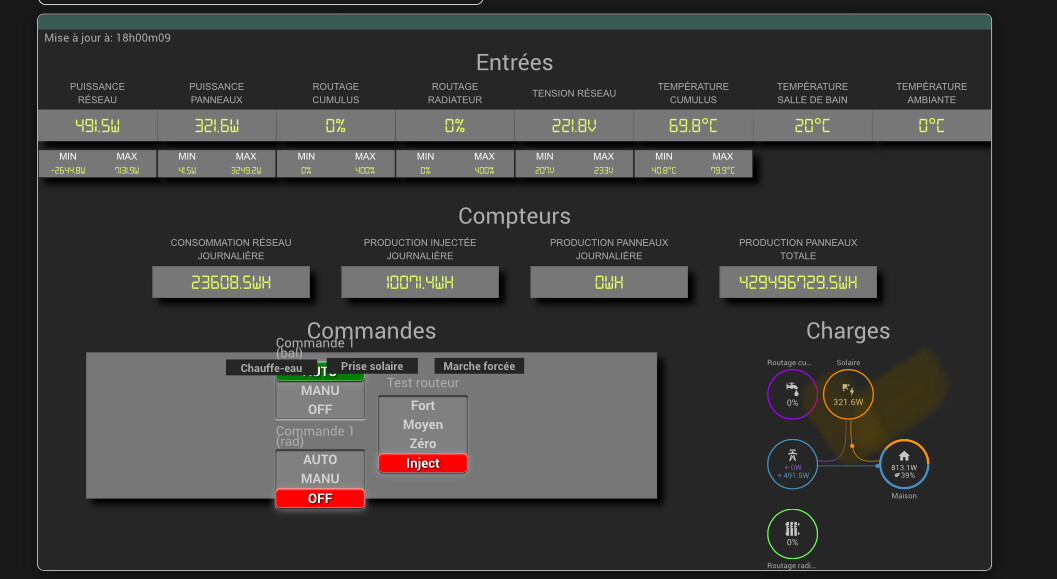The image size is (1057, 579).
Task: Select the red Inject option in Test routeur
Action: 423,464
